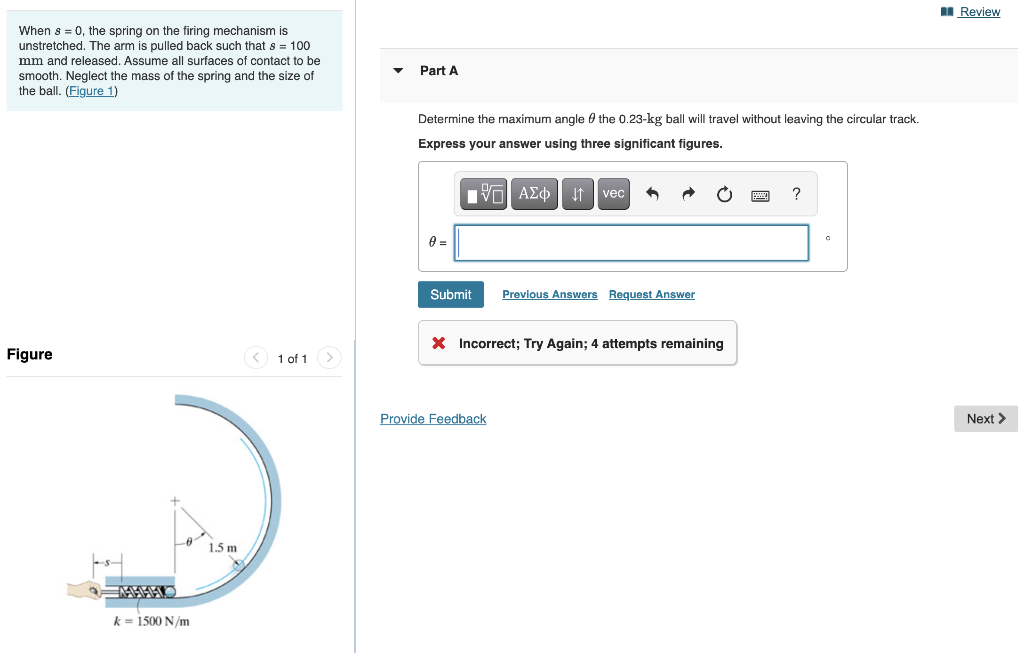Reset the answer field with the refresh icon
Screen dimensions: 1024x653
723,193
